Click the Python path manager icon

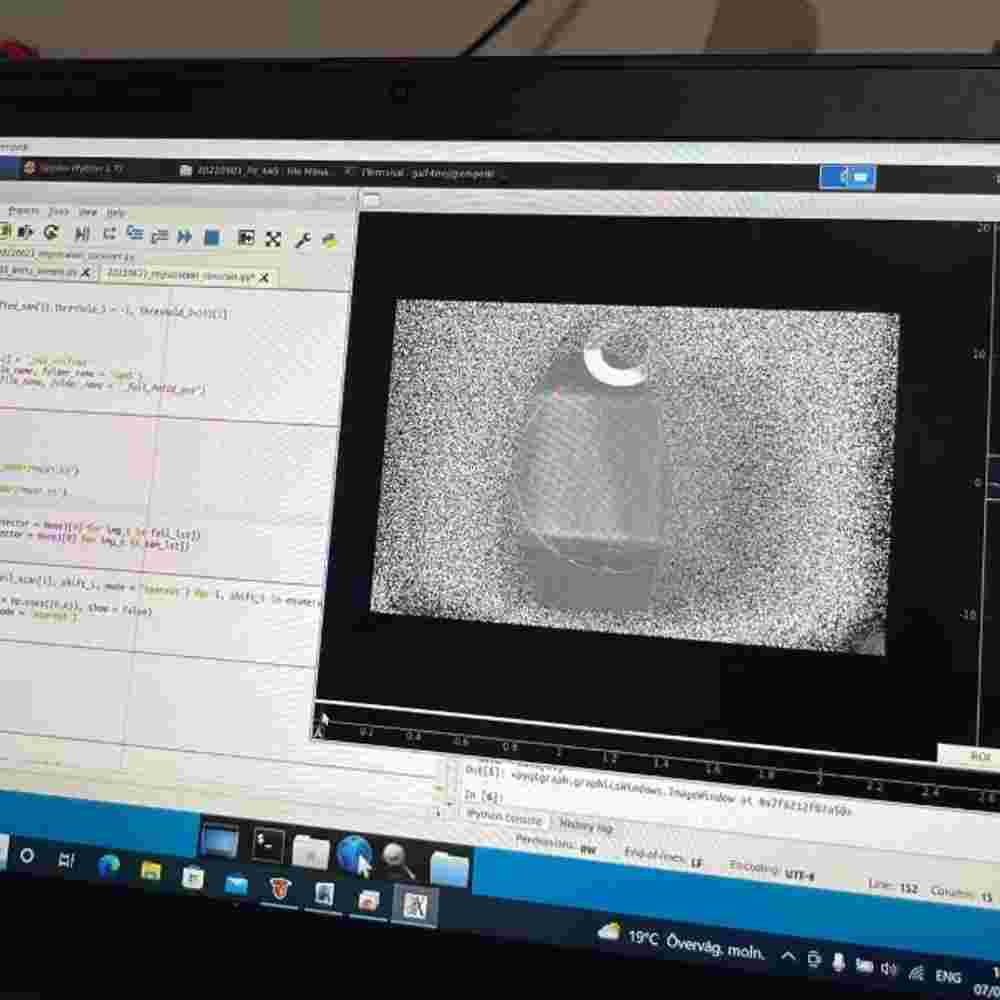[329, 240]
